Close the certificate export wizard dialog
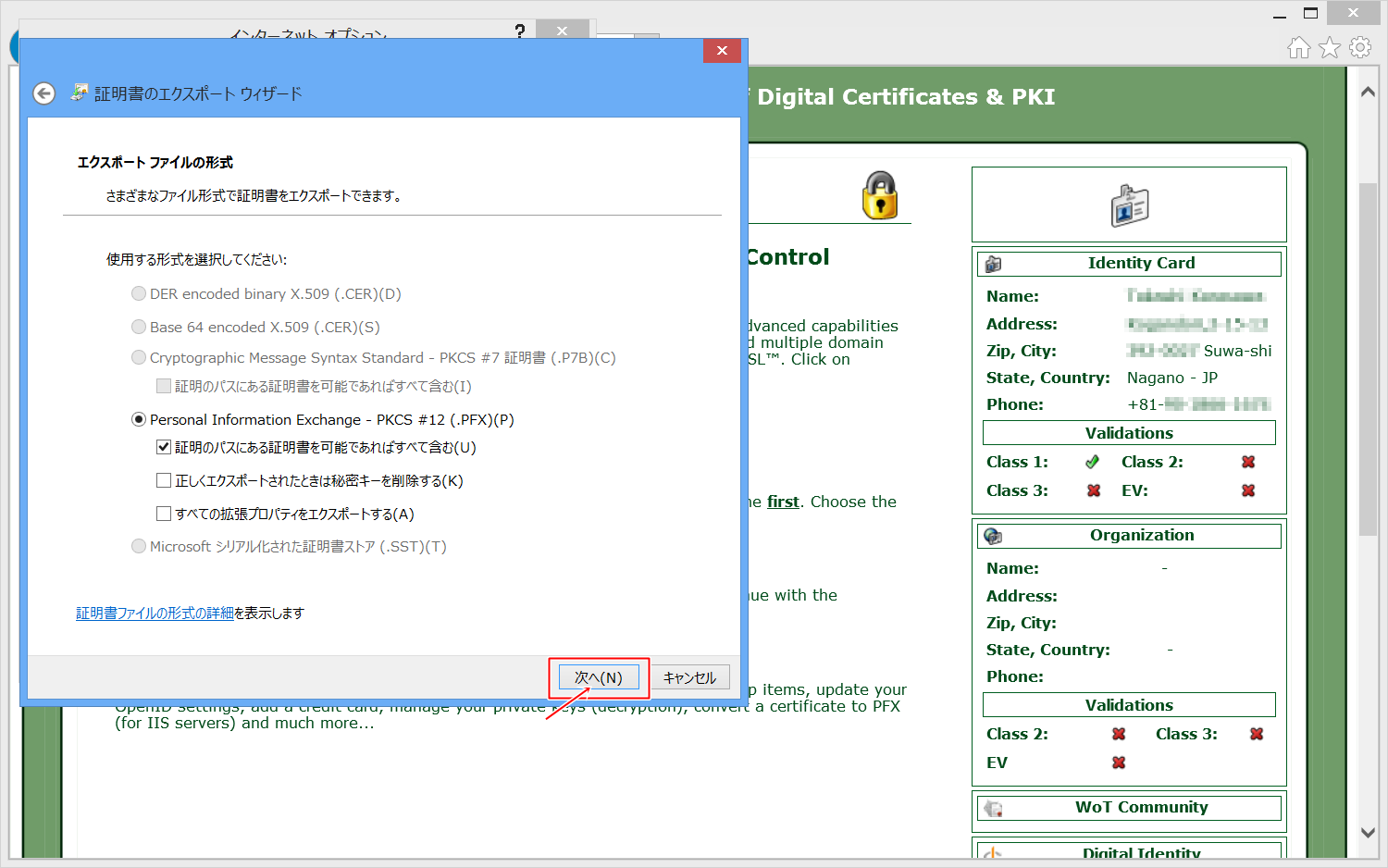 722,51
